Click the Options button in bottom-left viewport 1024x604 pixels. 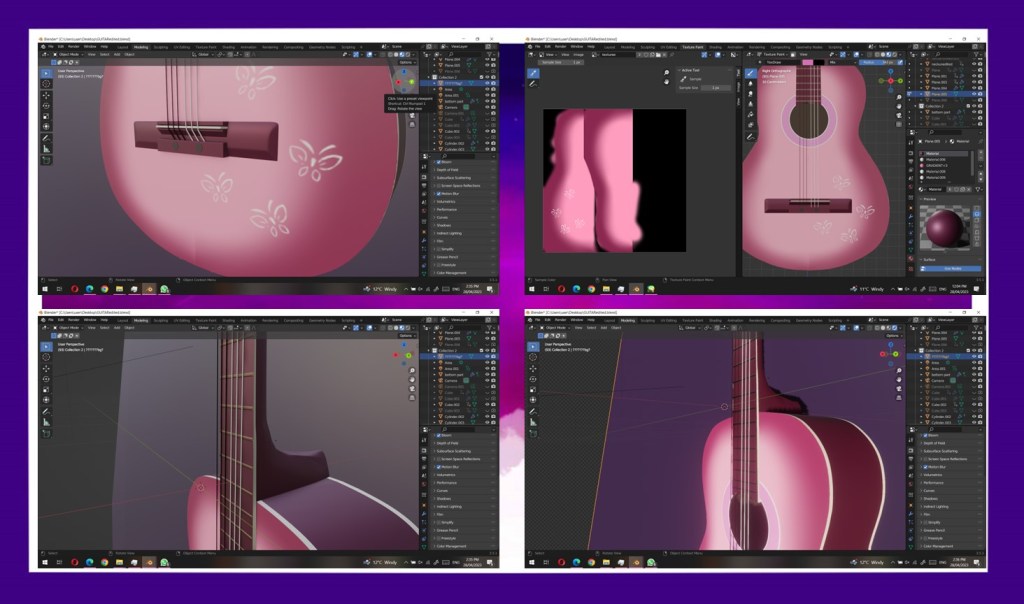pyautogui.click(x=406, y=335)
